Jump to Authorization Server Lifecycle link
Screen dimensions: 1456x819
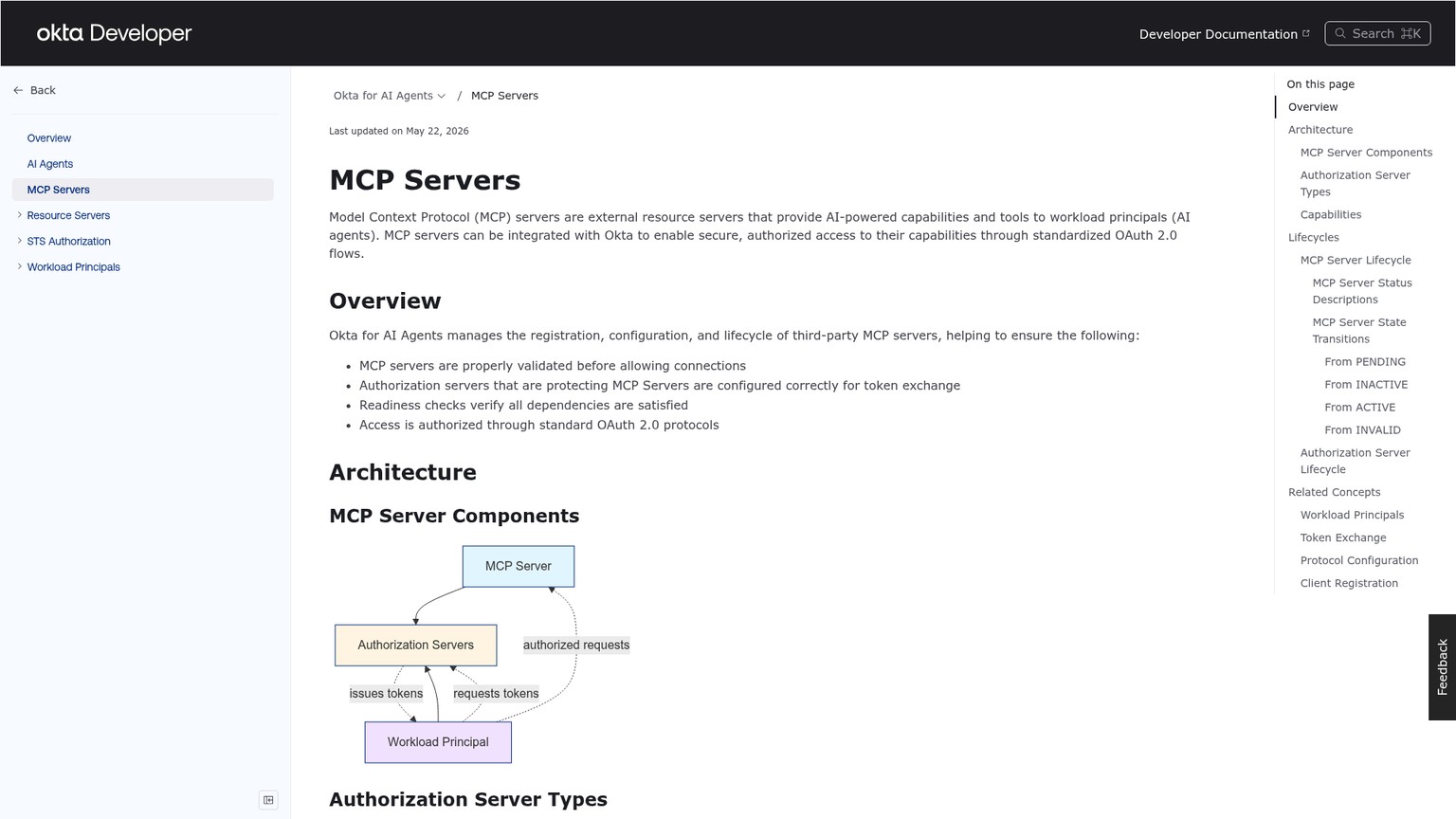pos(1355,461)
